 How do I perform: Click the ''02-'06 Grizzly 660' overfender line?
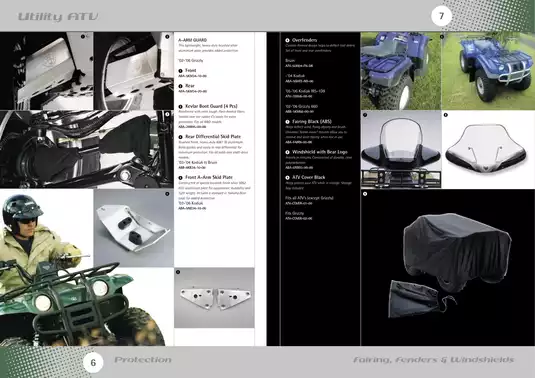tap(302, 106)
